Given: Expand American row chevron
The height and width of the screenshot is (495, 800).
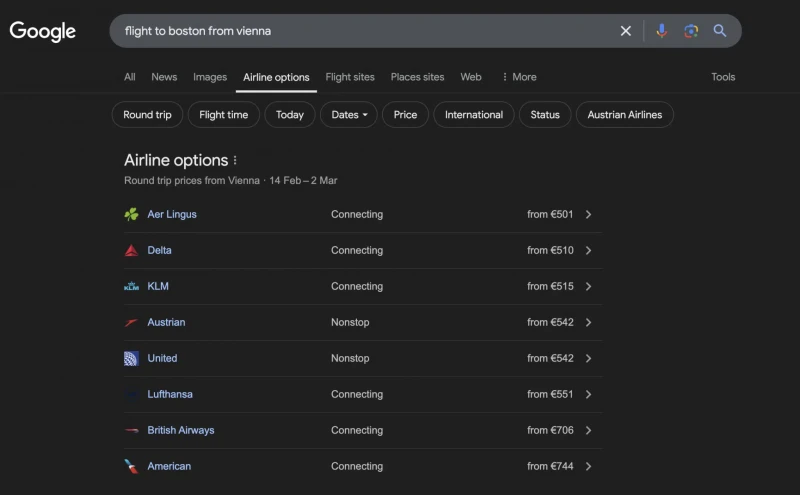Looking at the screenshot, I should point(588,466).
